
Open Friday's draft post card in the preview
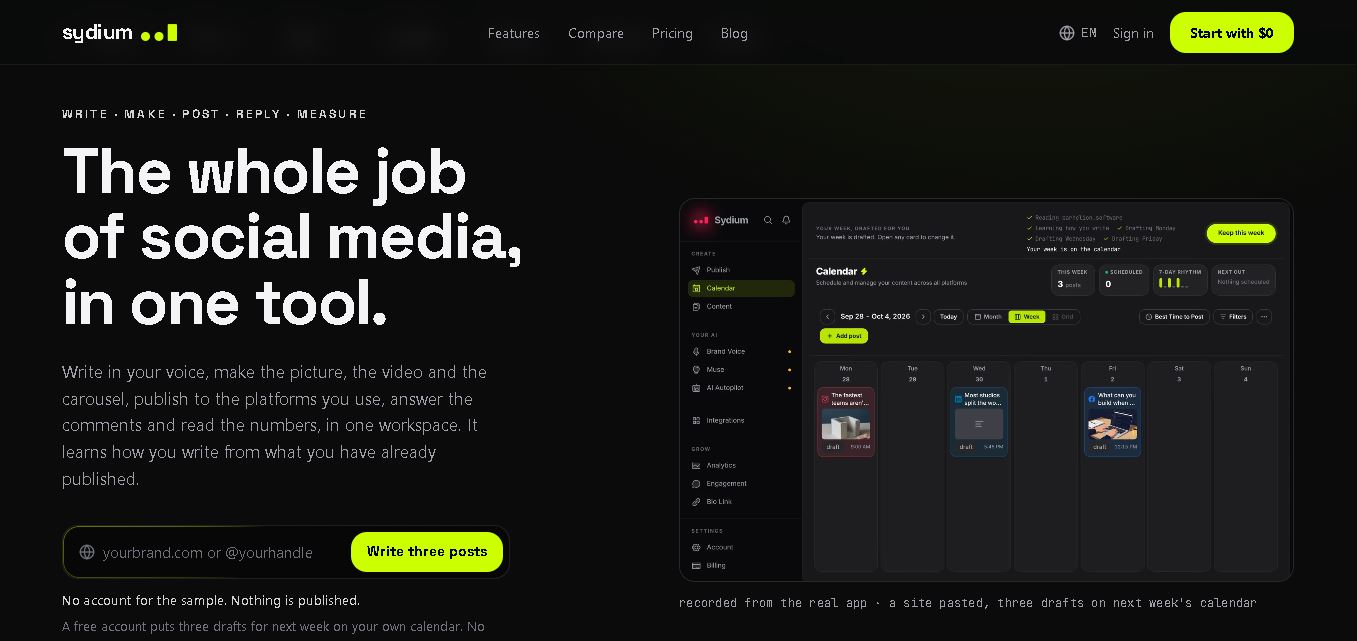[x=1112, y=422]
